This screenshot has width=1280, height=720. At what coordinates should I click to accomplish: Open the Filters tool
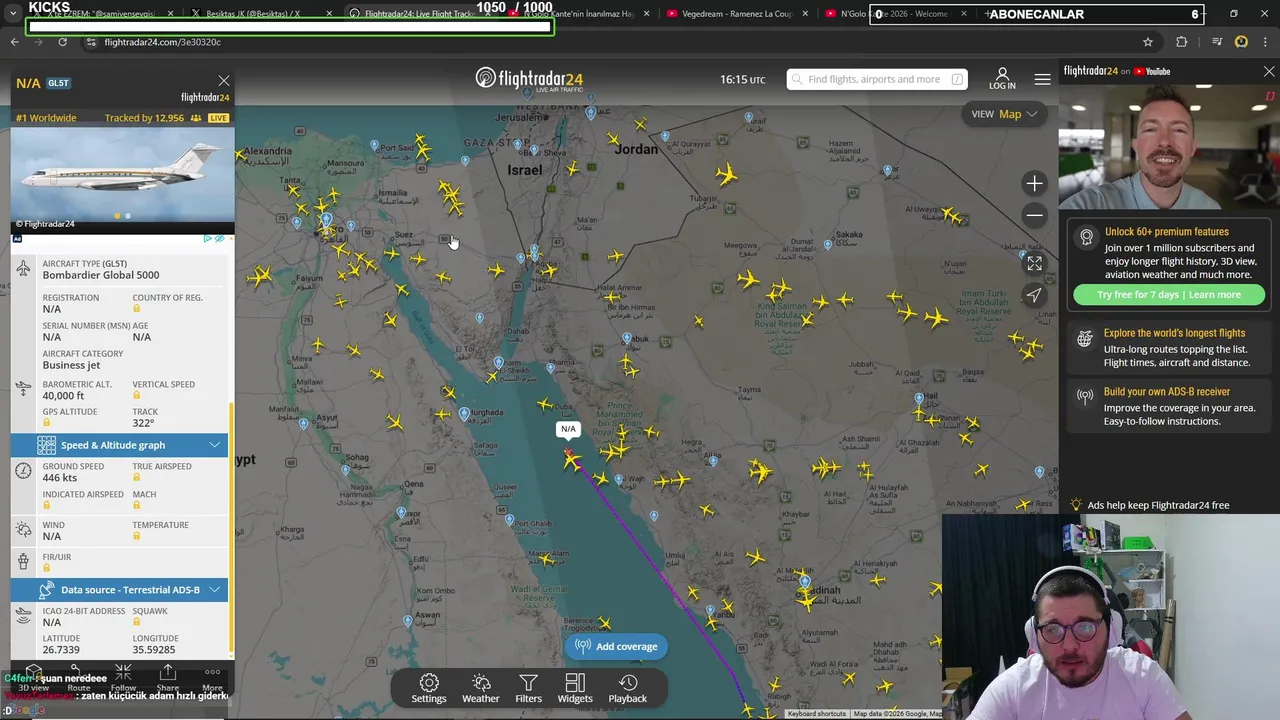click(x=528, y=688)
